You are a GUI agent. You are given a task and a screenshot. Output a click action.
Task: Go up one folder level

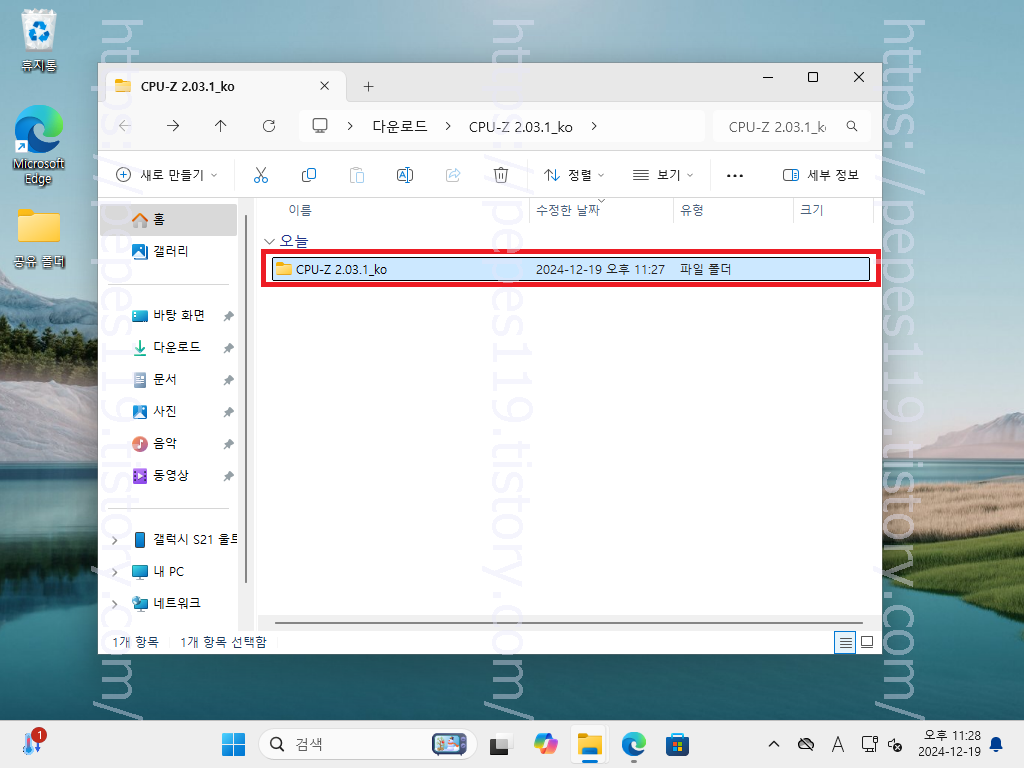pyautogui.click(x=221, y=126)
